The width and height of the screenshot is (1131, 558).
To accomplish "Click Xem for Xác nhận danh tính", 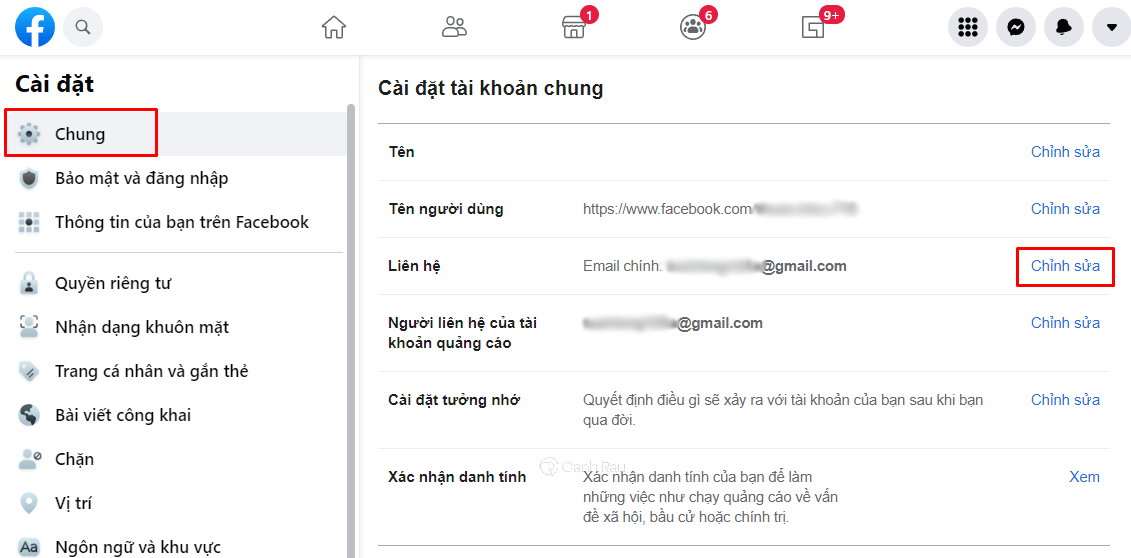I will click(1084, 477).
